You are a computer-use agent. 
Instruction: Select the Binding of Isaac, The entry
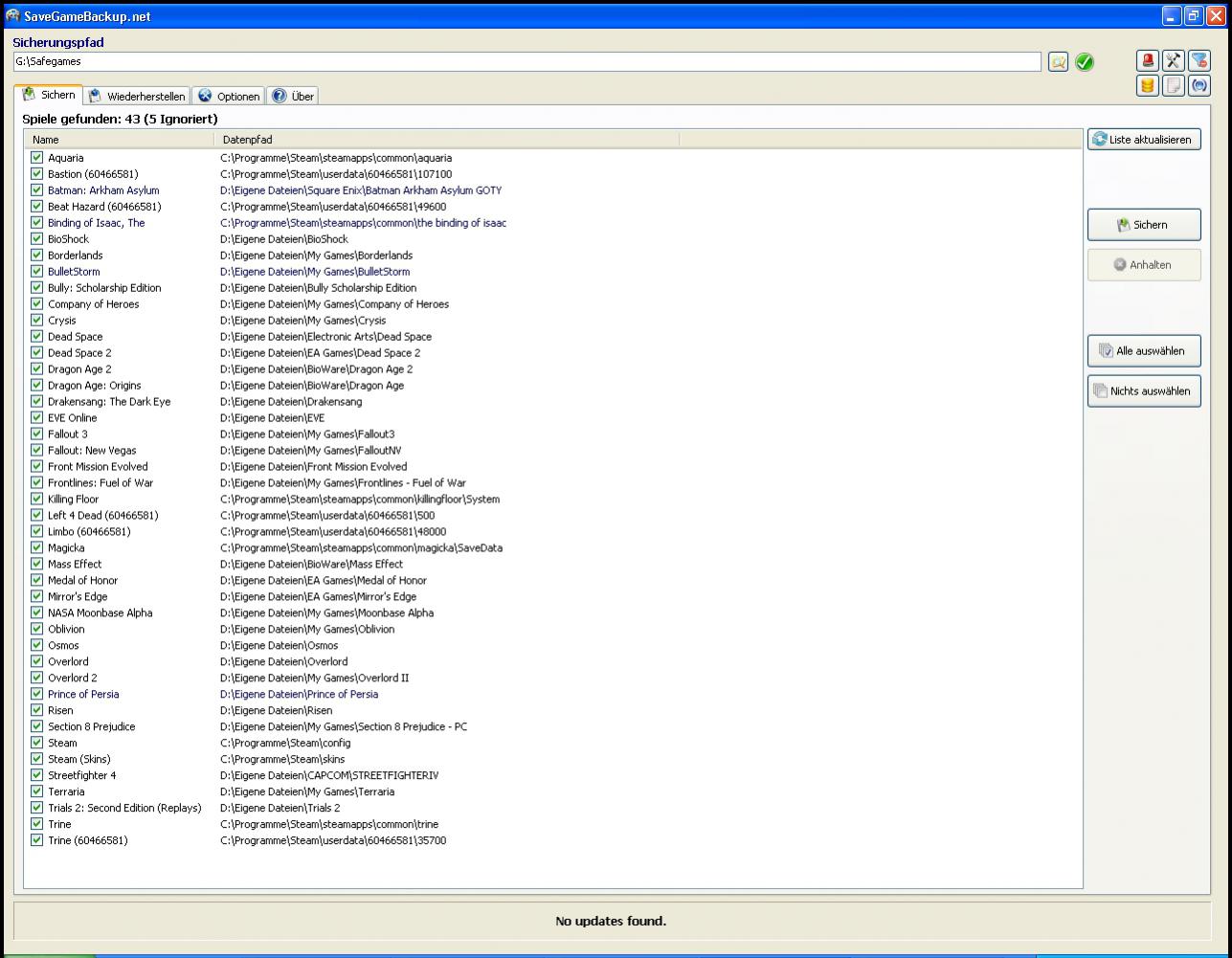[97, 223]
